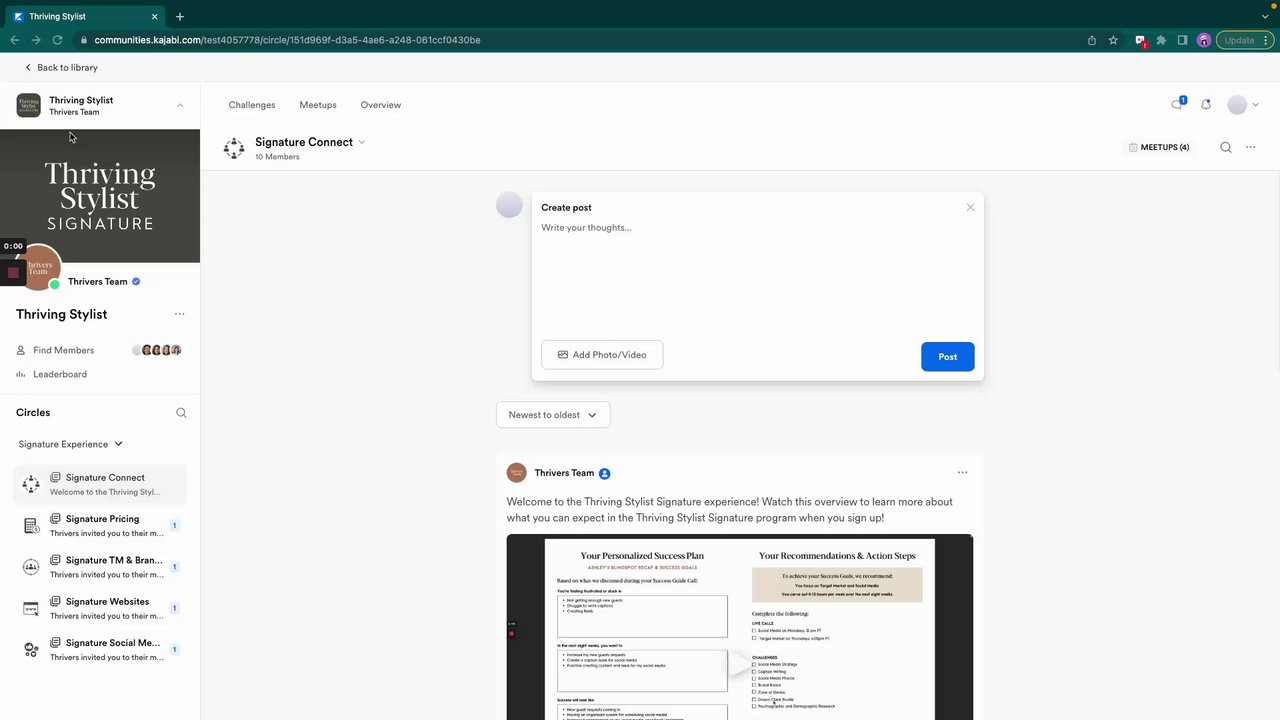Screen dimensions: 1280x720
Task: Click the Thriving Stylist logo in sidebar header
Action: pyautogui.click(x=28, y=105)
